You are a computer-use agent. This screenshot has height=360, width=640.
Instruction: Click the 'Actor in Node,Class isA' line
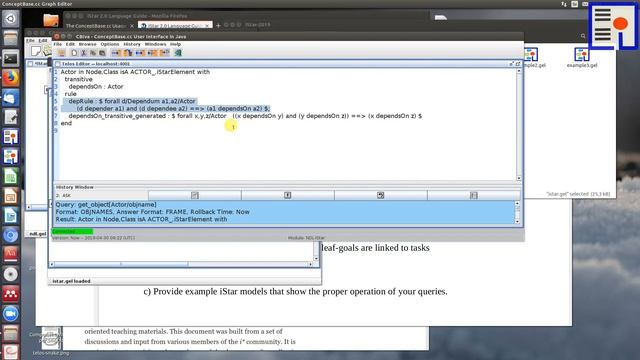point(135,72)
